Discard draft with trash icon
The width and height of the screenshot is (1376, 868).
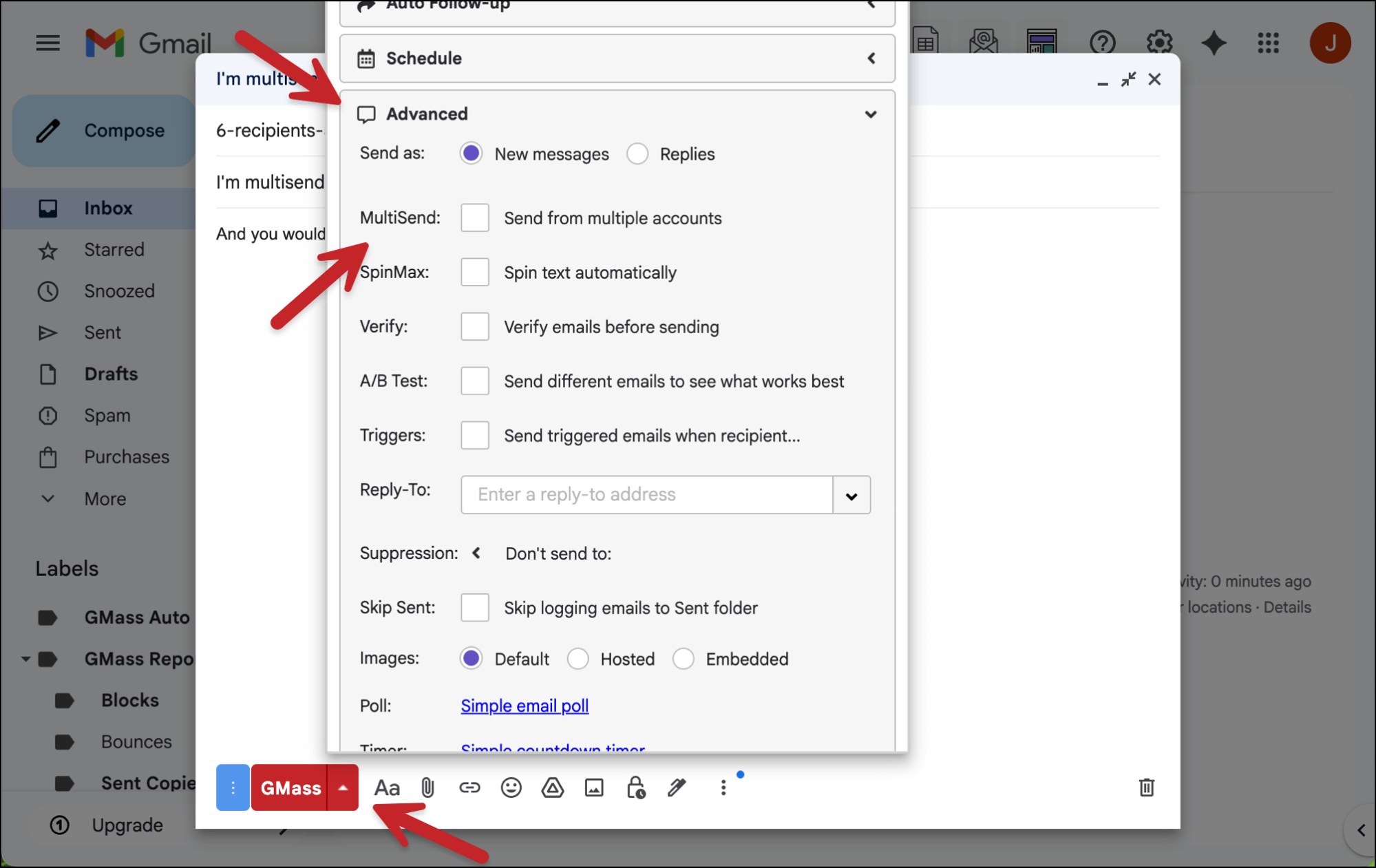1146,787
